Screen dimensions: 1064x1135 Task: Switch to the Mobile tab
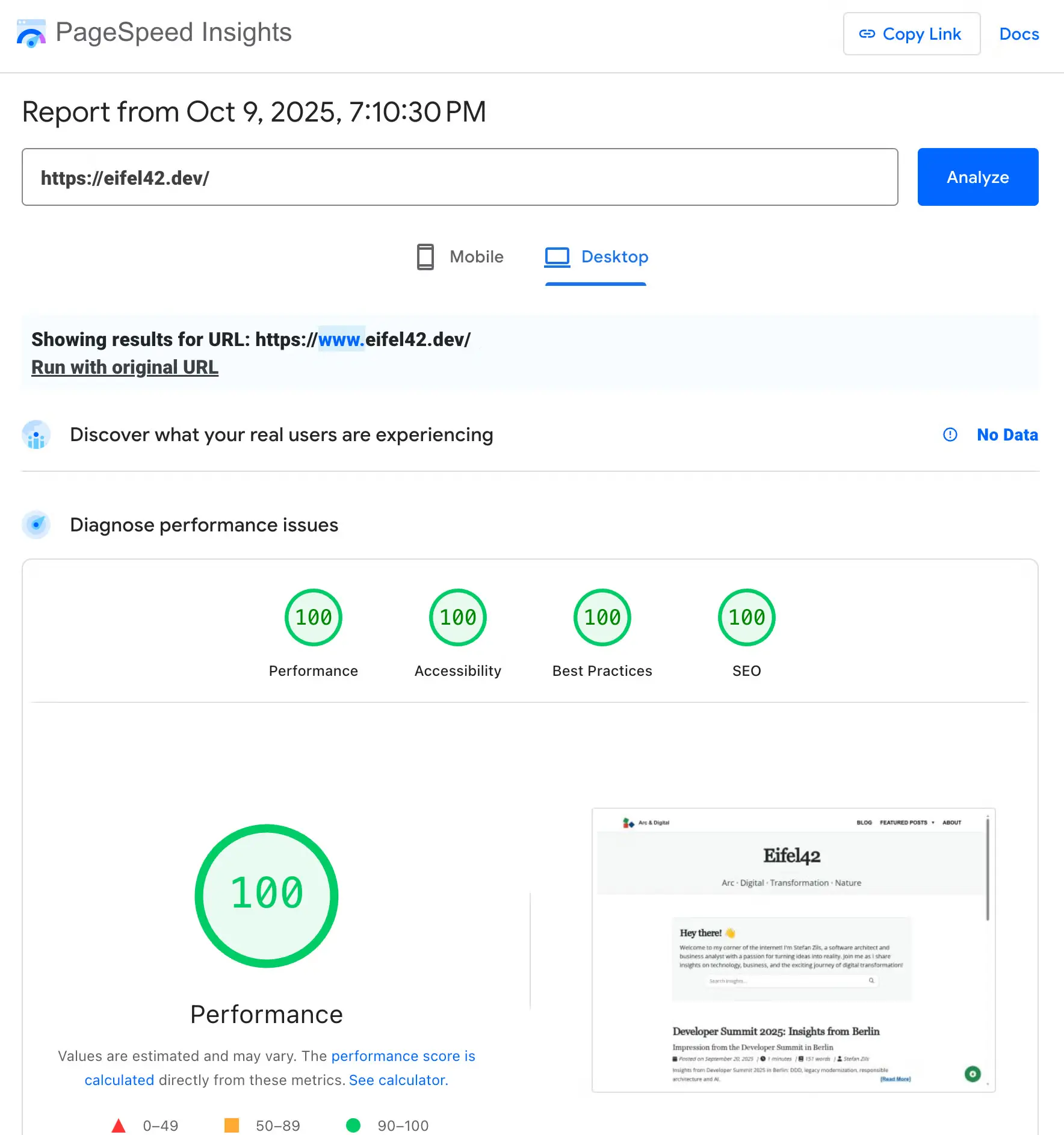460,257
